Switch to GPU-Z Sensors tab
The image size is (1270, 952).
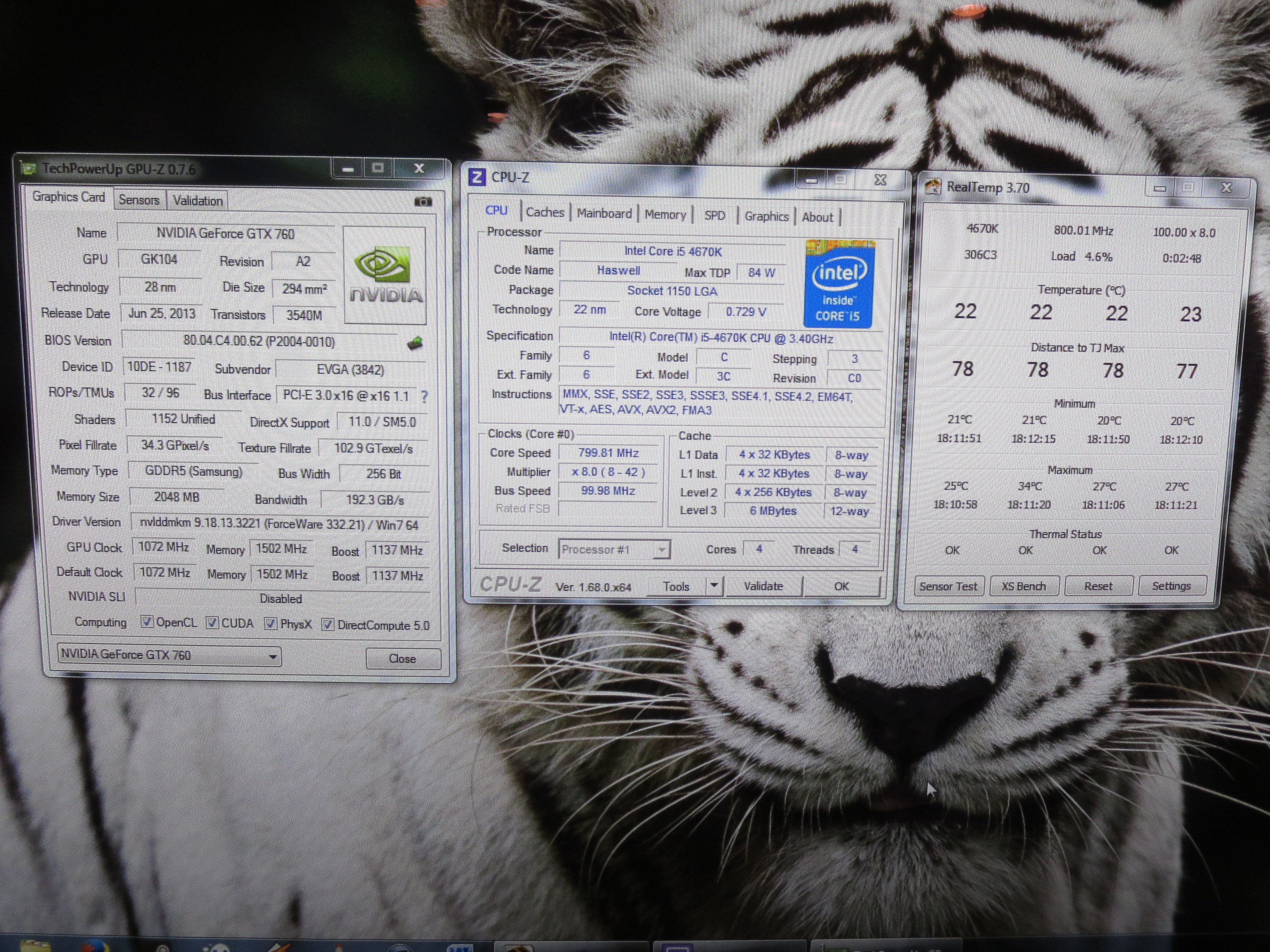139,200
